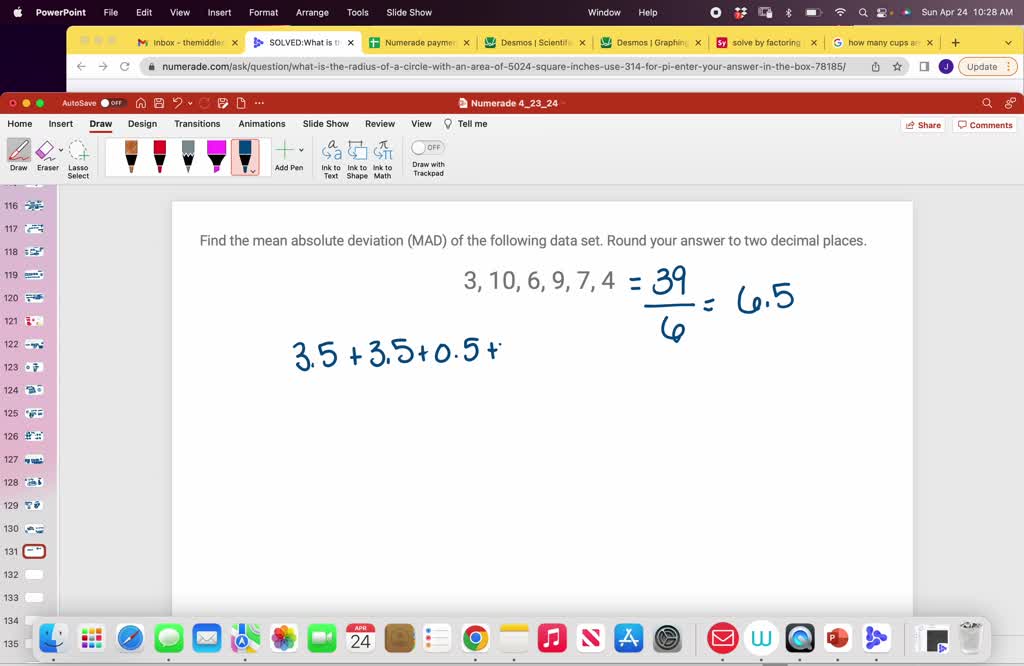Open the Comments pane button
The width and height of the screenshot is (1024, 666).
pyautogui.click(x=984, y=125)
